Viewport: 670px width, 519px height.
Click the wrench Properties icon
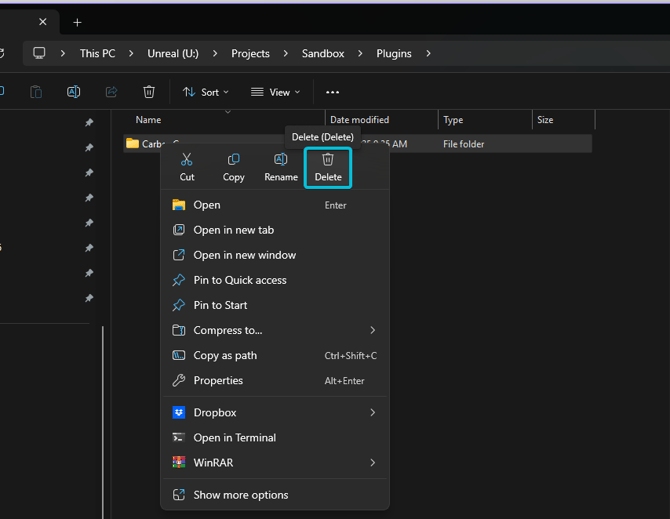179,380
